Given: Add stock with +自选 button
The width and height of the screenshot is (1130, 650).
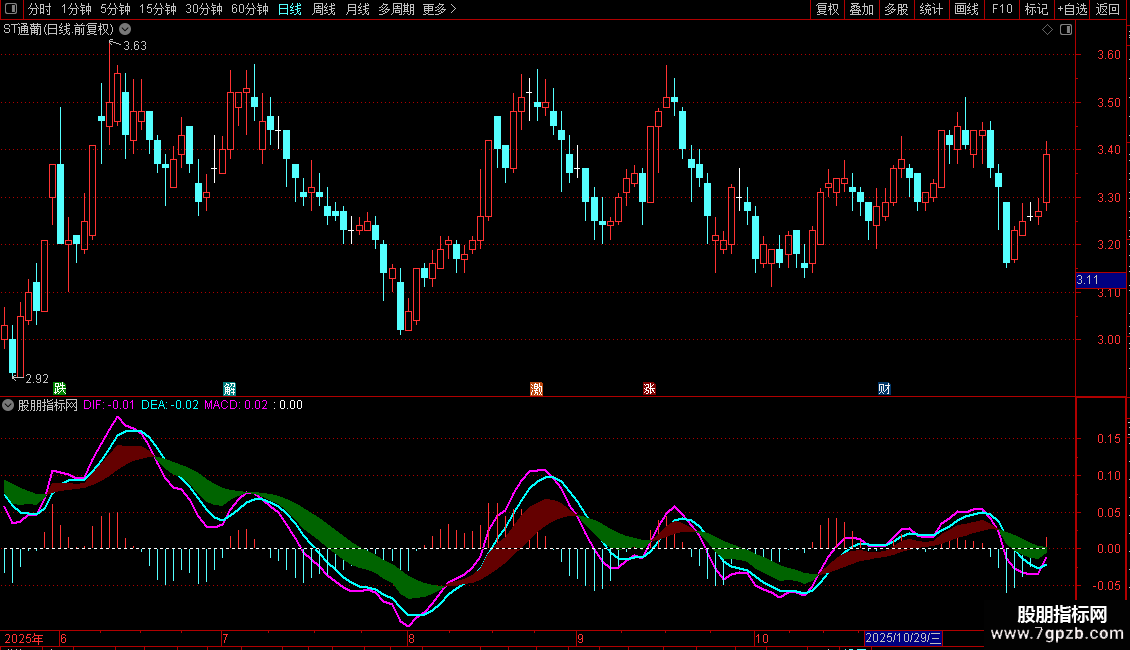Looking at the screenshot, I should pos(1071,9).
